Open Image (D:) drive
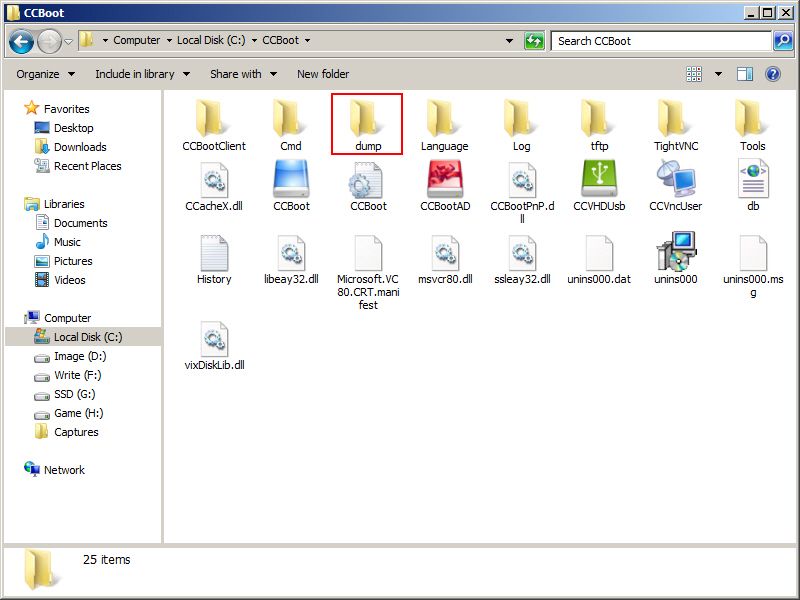 tap(70, 356)
